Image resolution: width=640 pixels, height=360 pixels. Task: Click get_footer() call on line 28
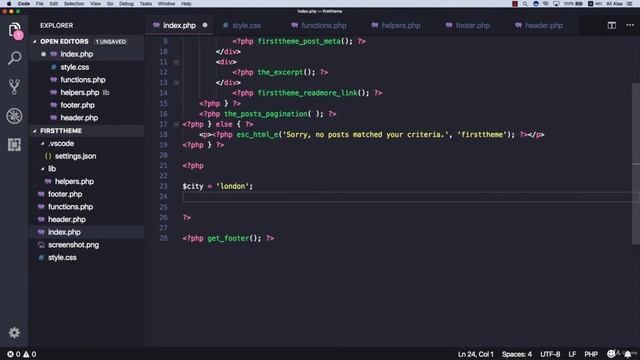(x=234, y=238)
